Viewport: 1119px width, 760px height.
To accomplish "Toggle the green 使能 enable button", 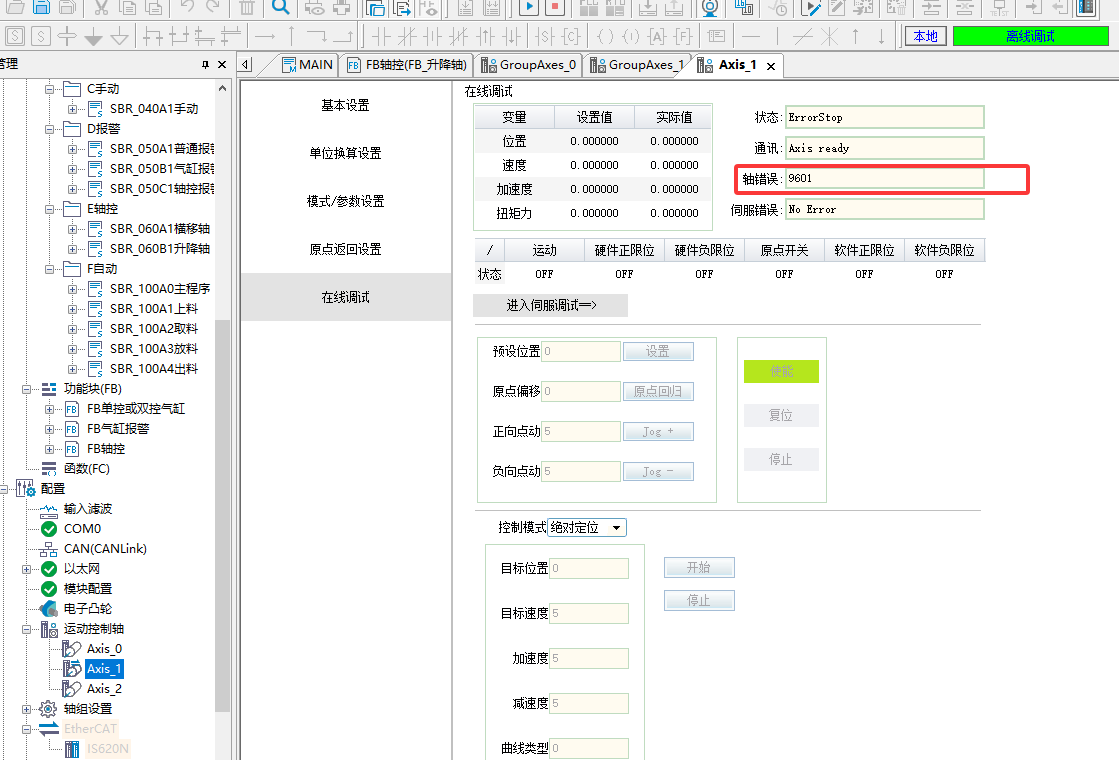I will [780, 371].
